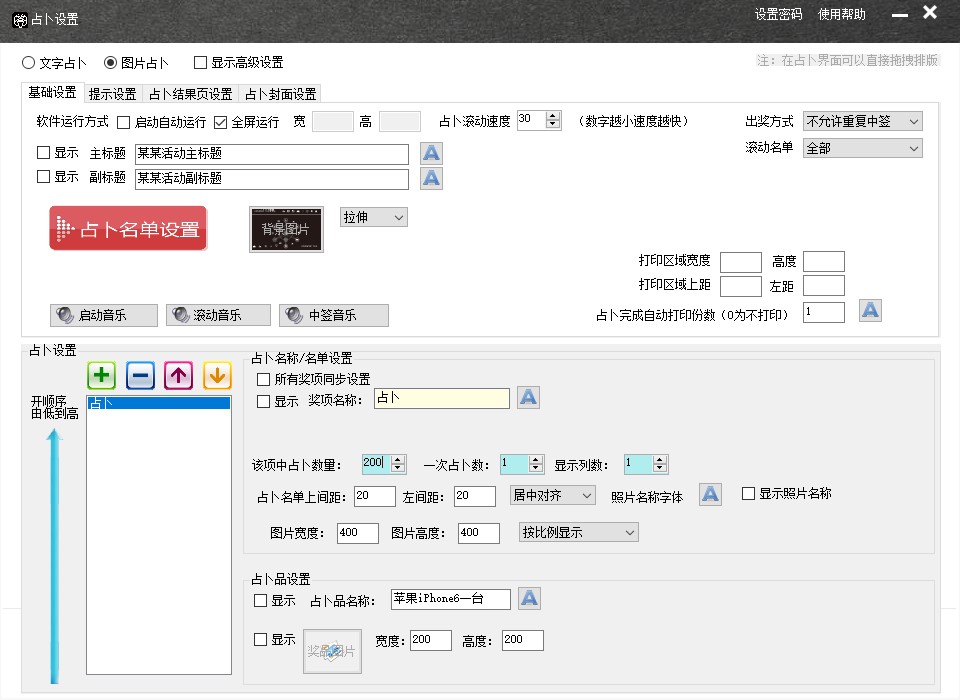Open font settings for main title 主标题
The width and height of the screenshot is (960, 700).
pos(431,153)
